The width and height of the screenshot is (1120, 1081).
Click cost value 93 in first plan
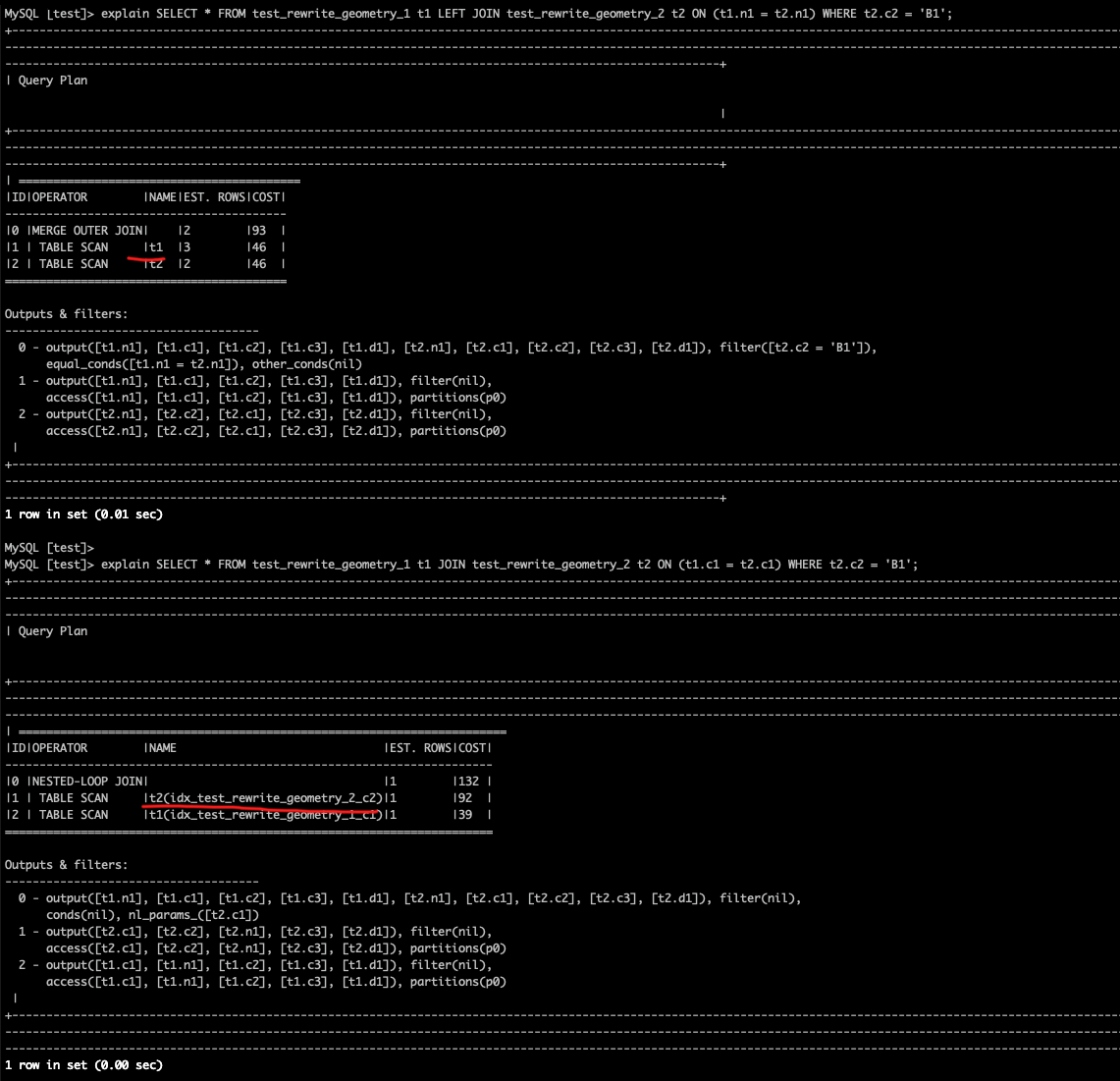[258, 230]
